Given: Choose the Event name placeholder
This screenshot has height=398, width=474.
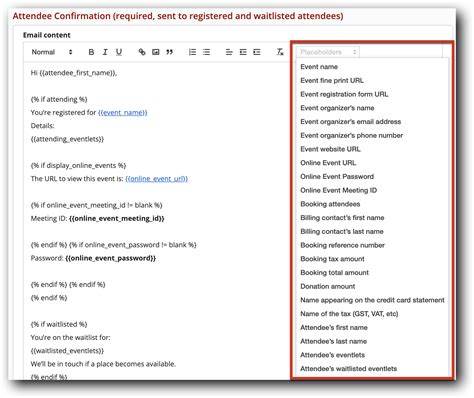Looking at the screenshot, I should [x=319, y=67].
